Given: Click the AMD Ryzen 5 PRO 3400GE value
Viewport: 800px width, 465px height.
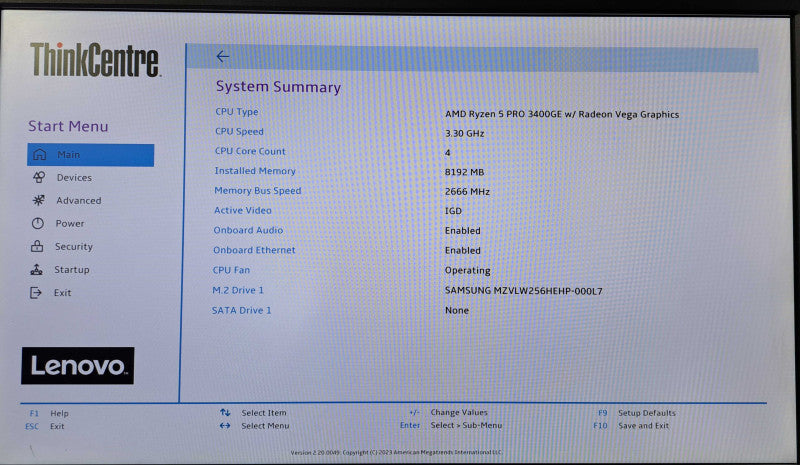Looking at the screenshot, I should point(562,114).
